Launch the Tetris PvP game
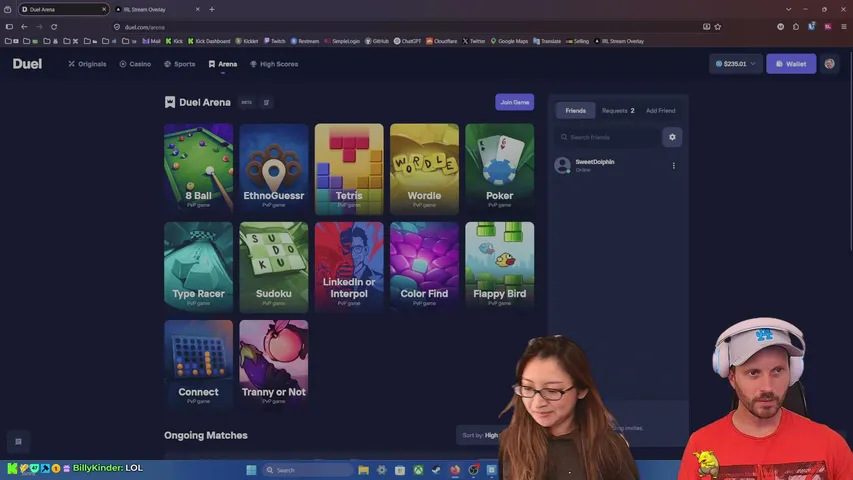853x480 pixels. click(349, 169)
